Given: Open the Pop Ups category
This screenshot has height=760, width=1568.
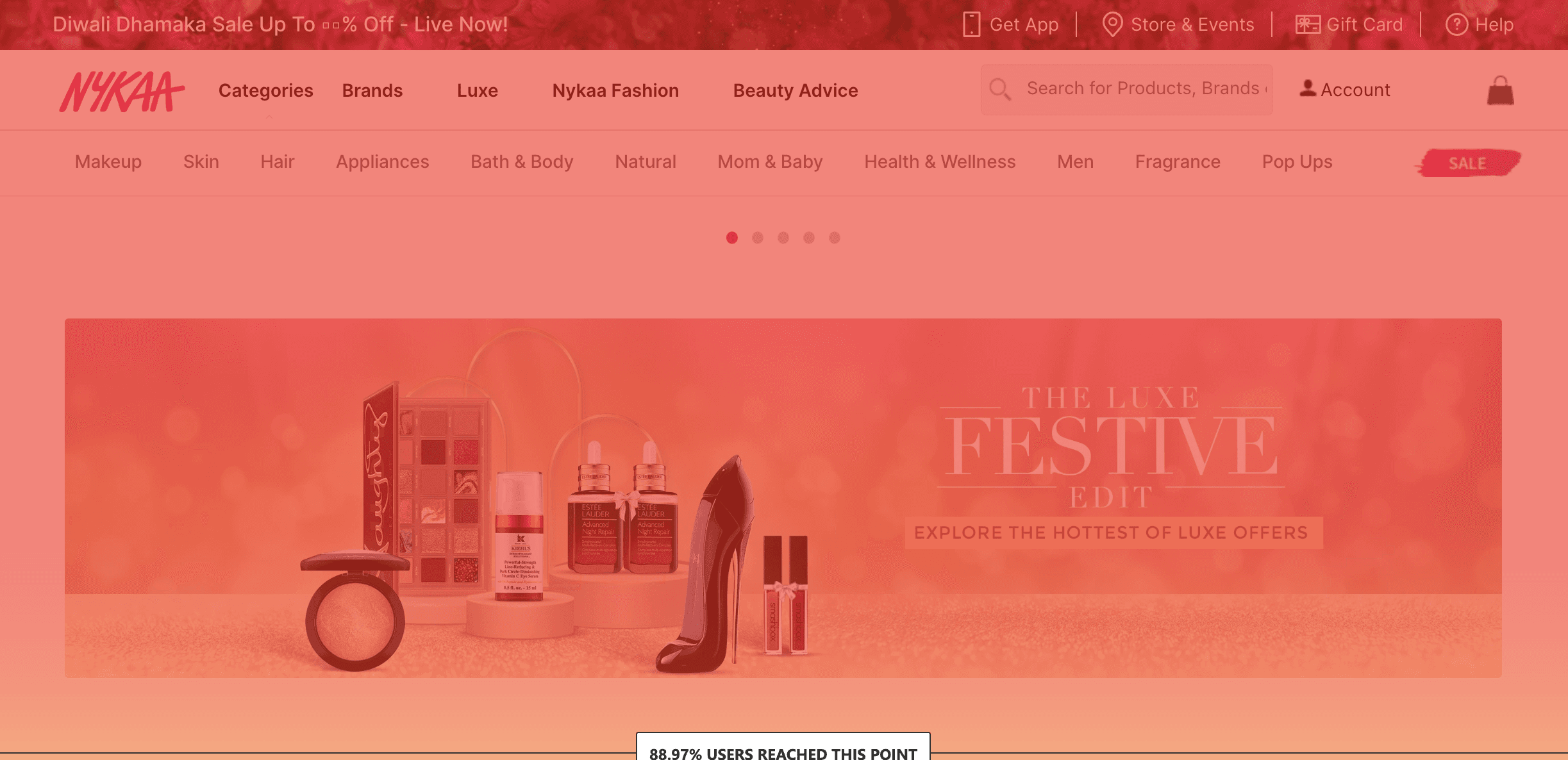Looking at the screenshot, I should point(1297,161).
